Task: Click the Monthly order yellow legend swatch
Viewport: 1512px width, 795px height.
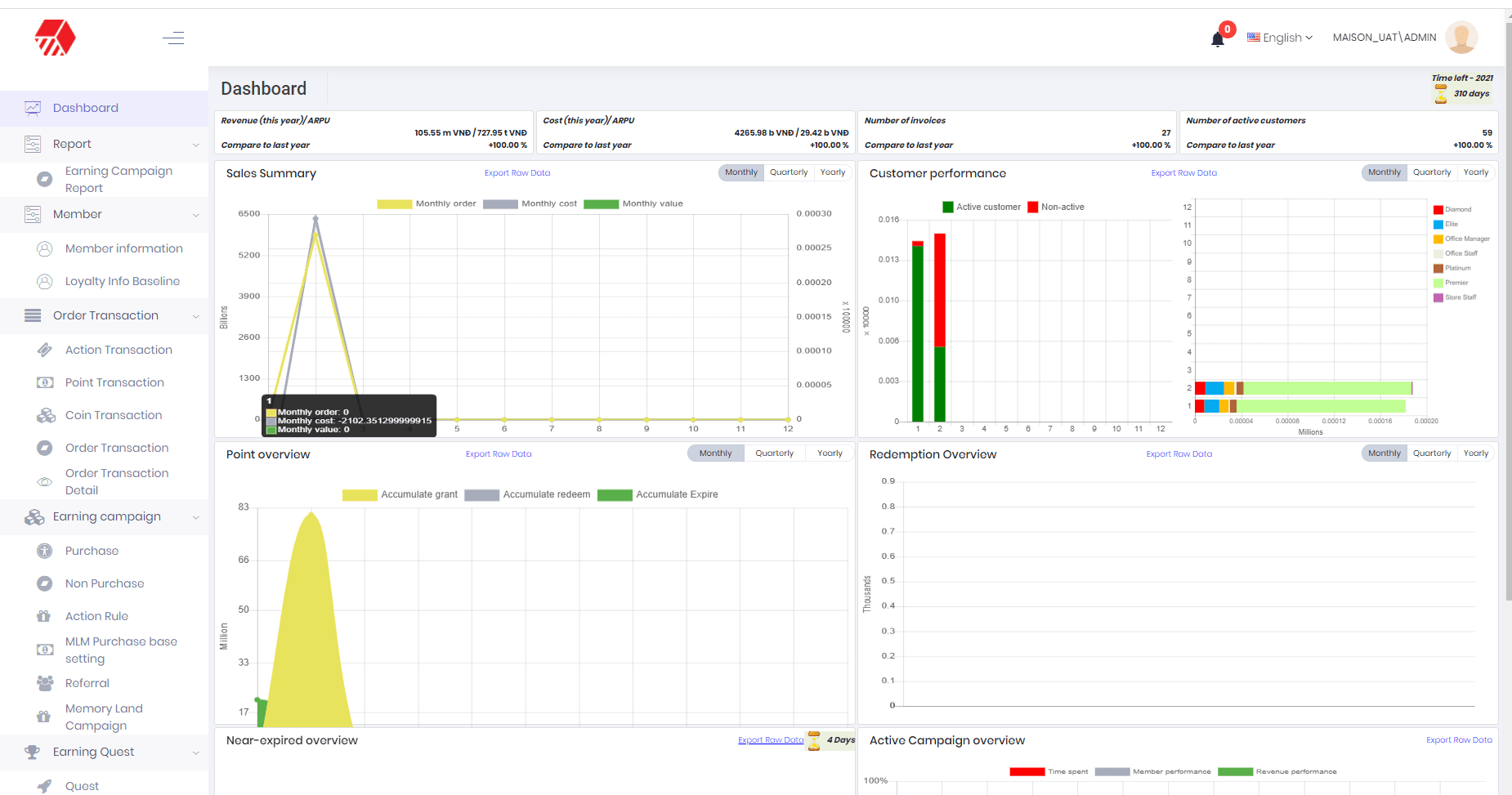Action: (x=394, y=204)
